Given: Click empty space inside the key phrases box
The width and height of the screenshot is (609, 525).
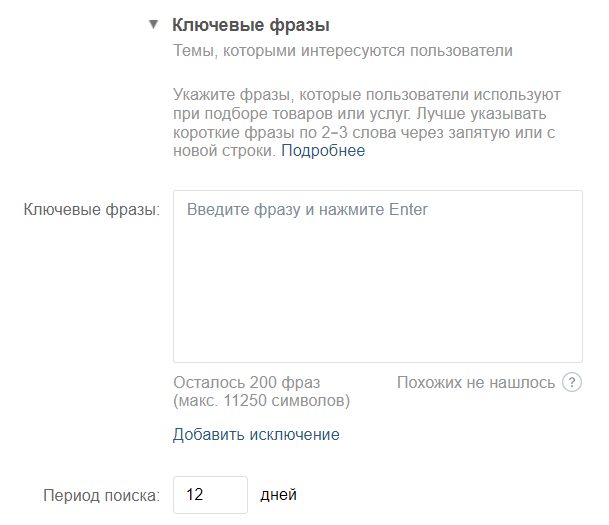Looking at the screenshot, I should pyautogui.click(x=377, y=300).
